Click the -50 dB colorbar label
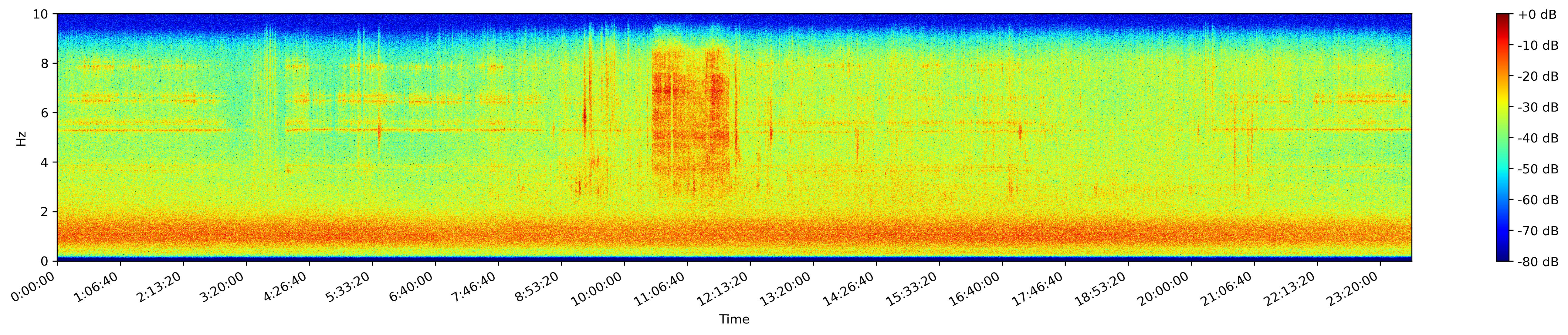 click(x=1538, y=169)
